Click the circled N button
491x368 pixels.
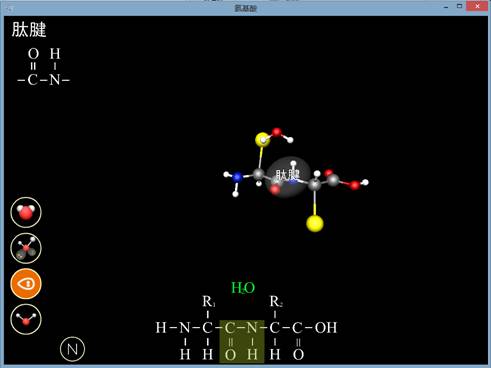click(72, 349)
